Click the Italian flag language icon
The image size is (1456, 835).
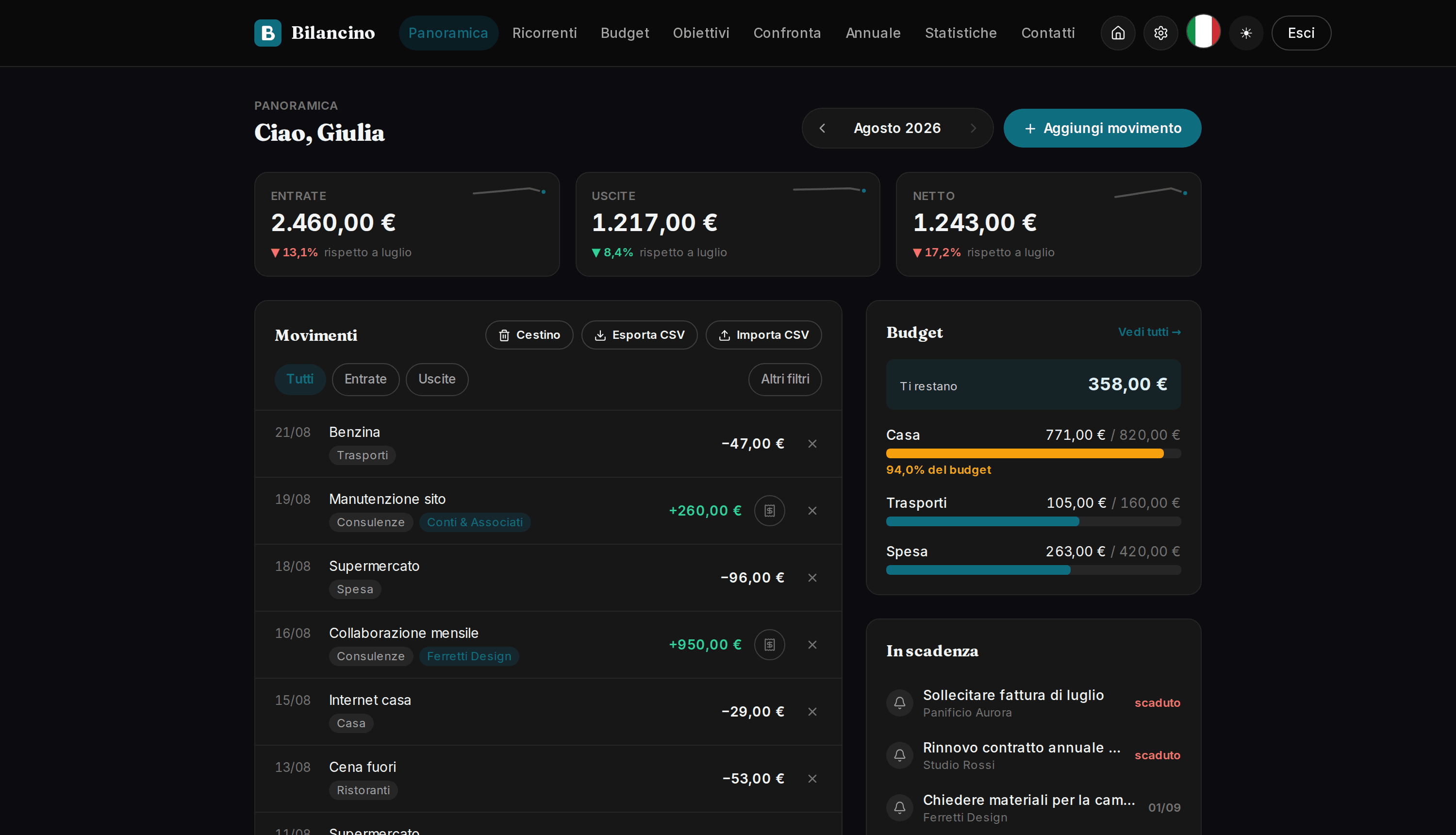1203,32
